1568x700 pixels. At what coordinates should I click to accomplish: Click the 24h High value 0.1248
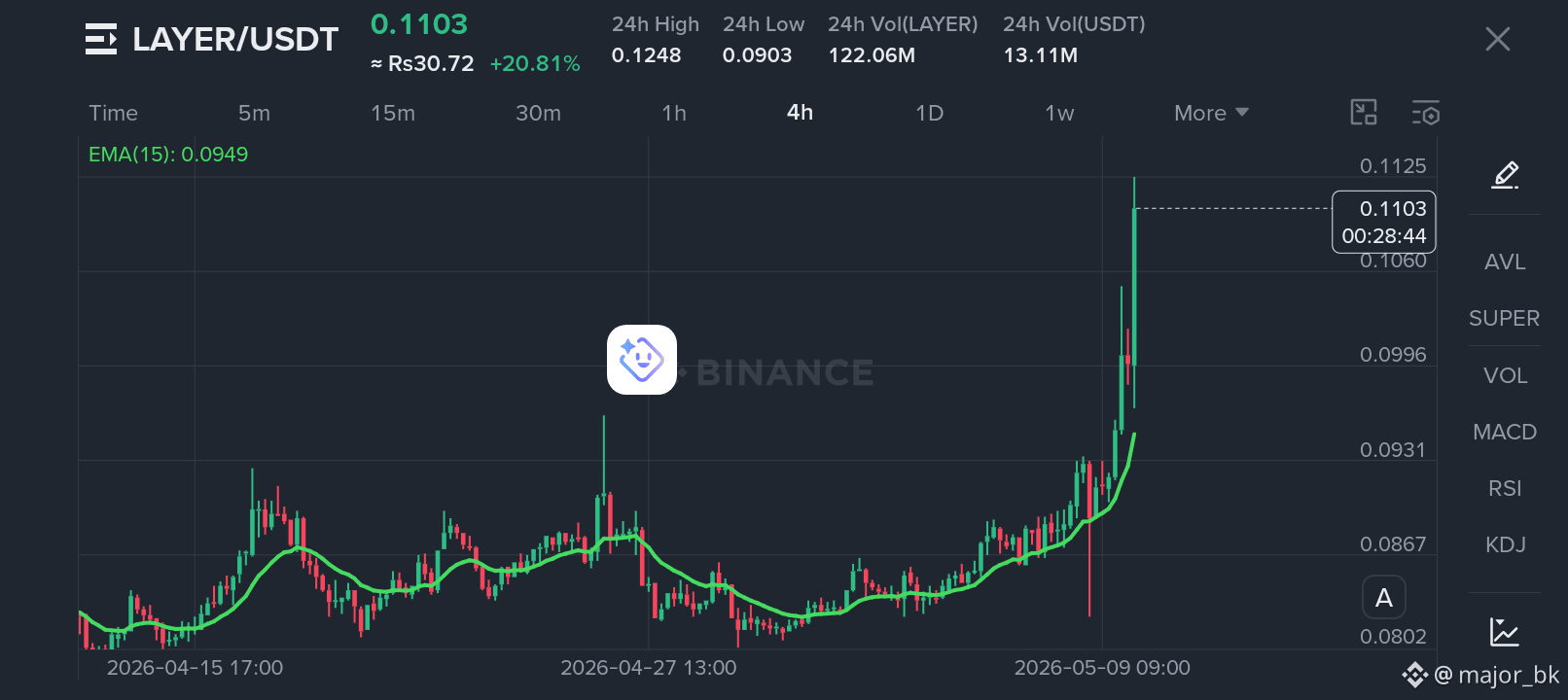coord(646,55)
